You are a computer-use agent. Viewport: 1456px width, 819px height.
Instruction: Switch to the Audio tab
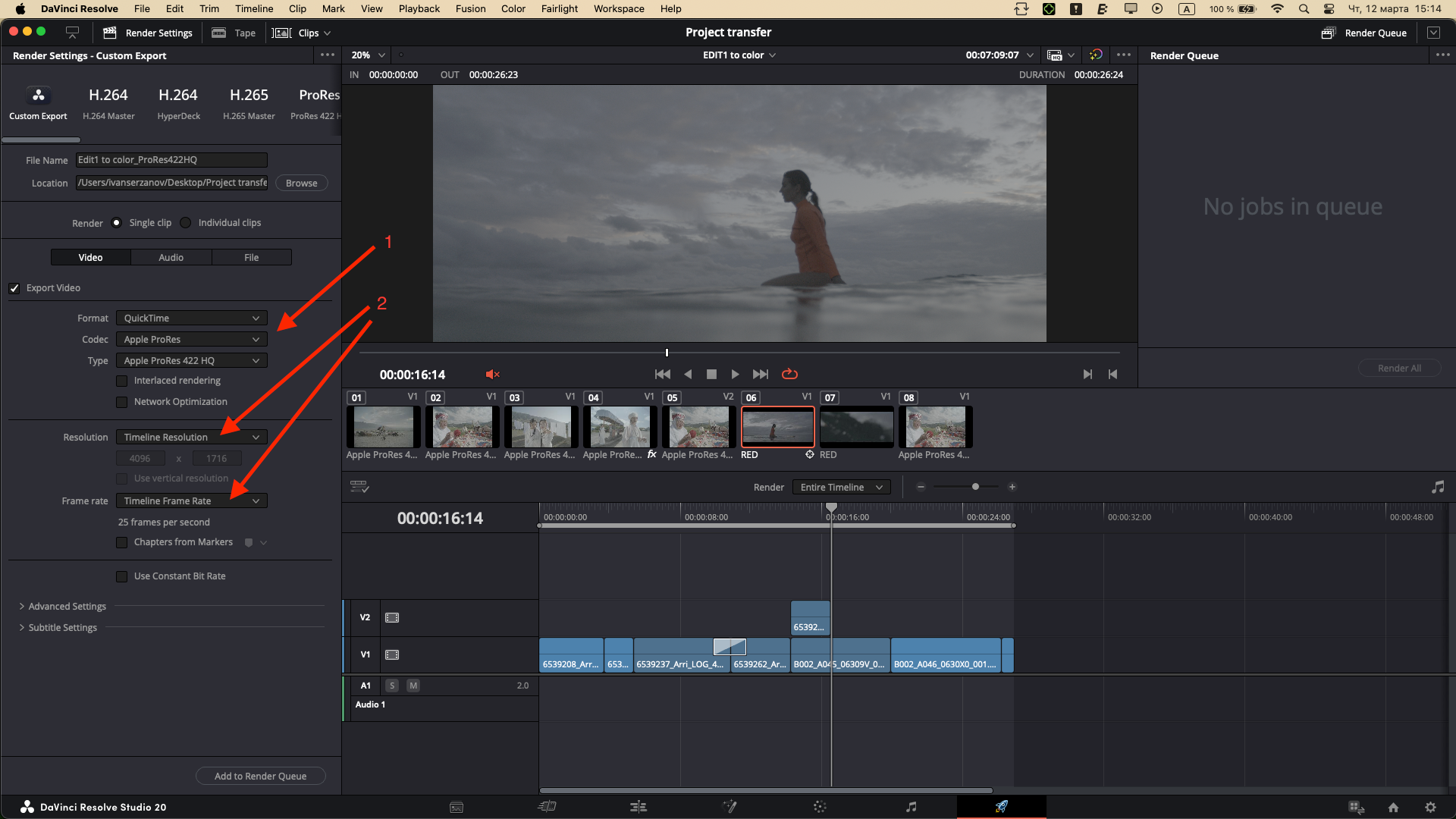[x=171, y=258]
